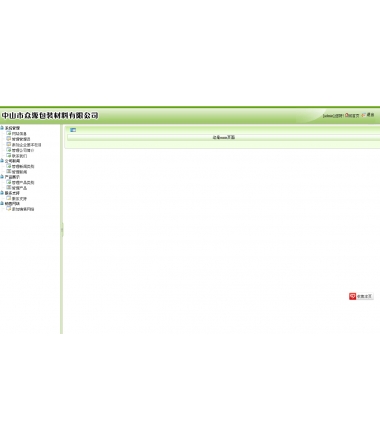Click the icon beside 管理新闻类别
Viewport: 380px width, 441px height.
point(9,166)
